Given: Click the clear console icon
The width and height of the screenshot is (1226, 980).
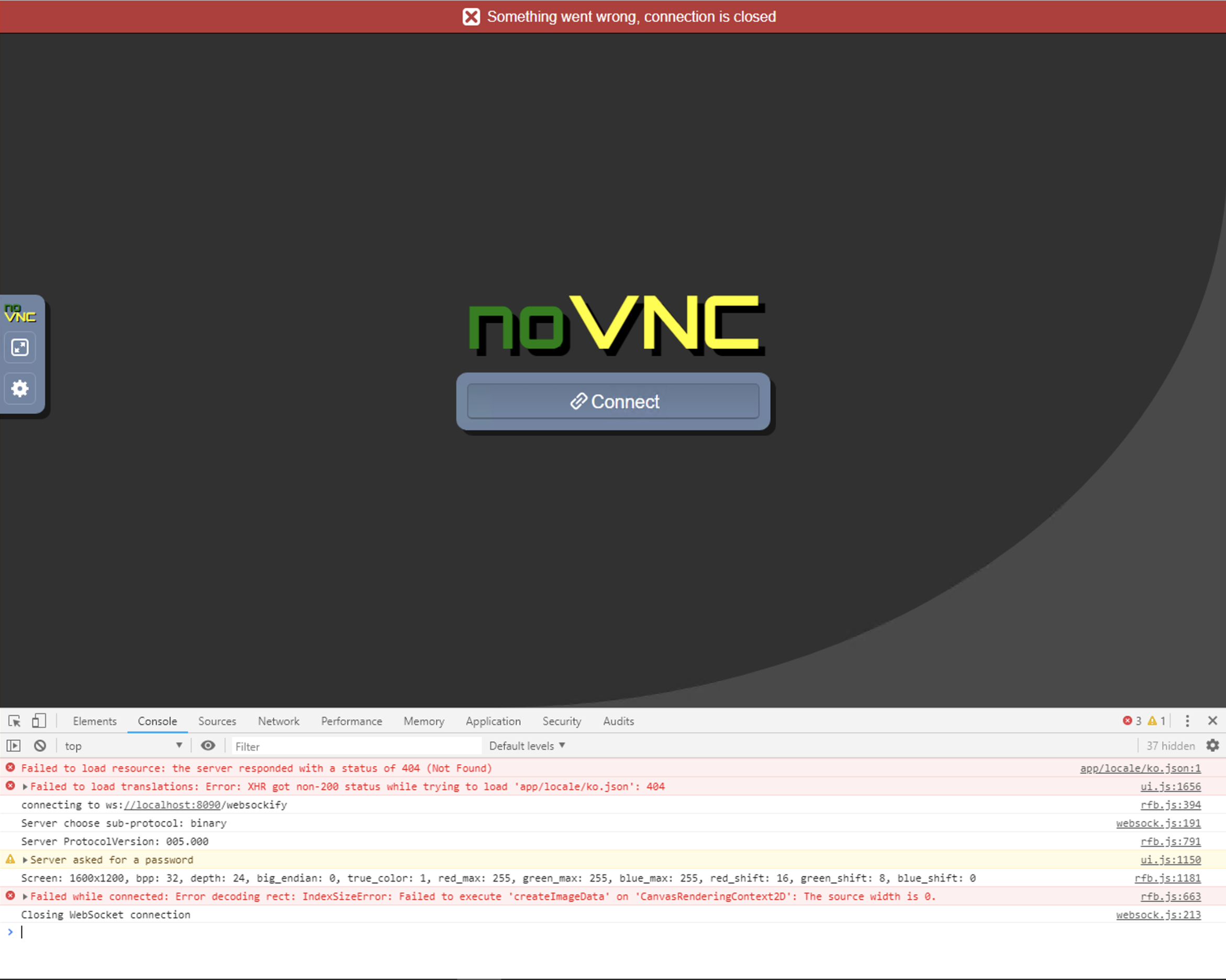Looking at the screenshot, I should [x=39, y=745].
